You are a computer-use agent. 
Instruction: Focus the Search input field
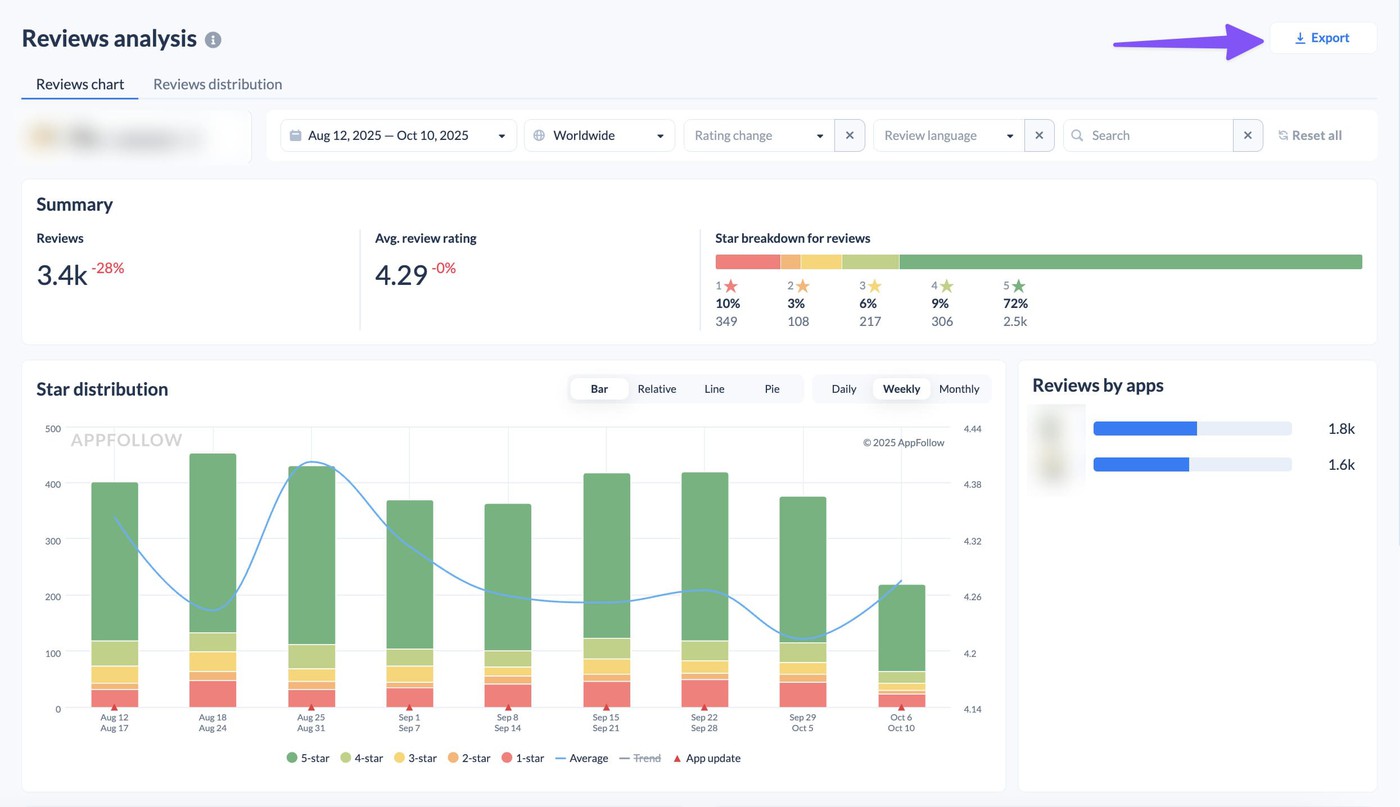(1148, 135)
